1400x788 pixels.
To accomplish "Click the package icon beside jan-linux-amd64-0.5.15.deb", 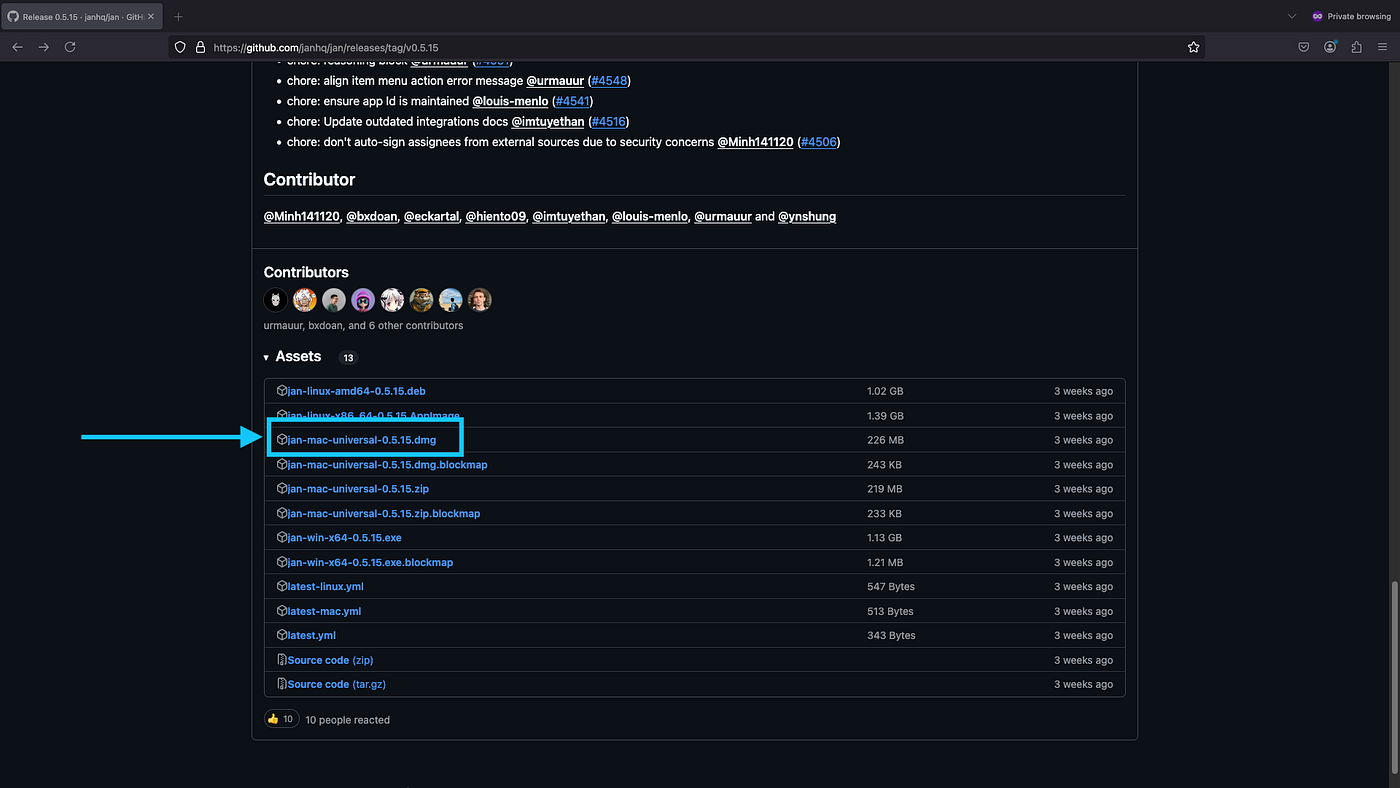I will [282, 391].
